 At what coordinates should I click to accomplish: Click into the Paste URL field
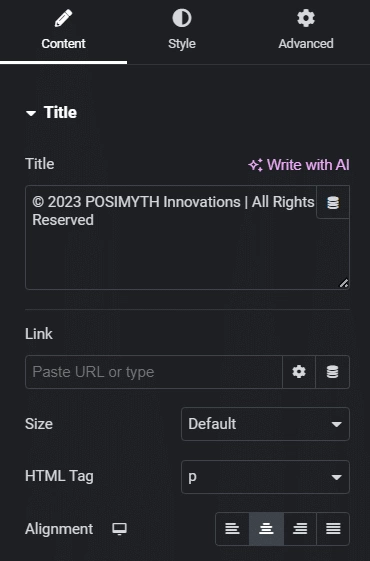154,372
